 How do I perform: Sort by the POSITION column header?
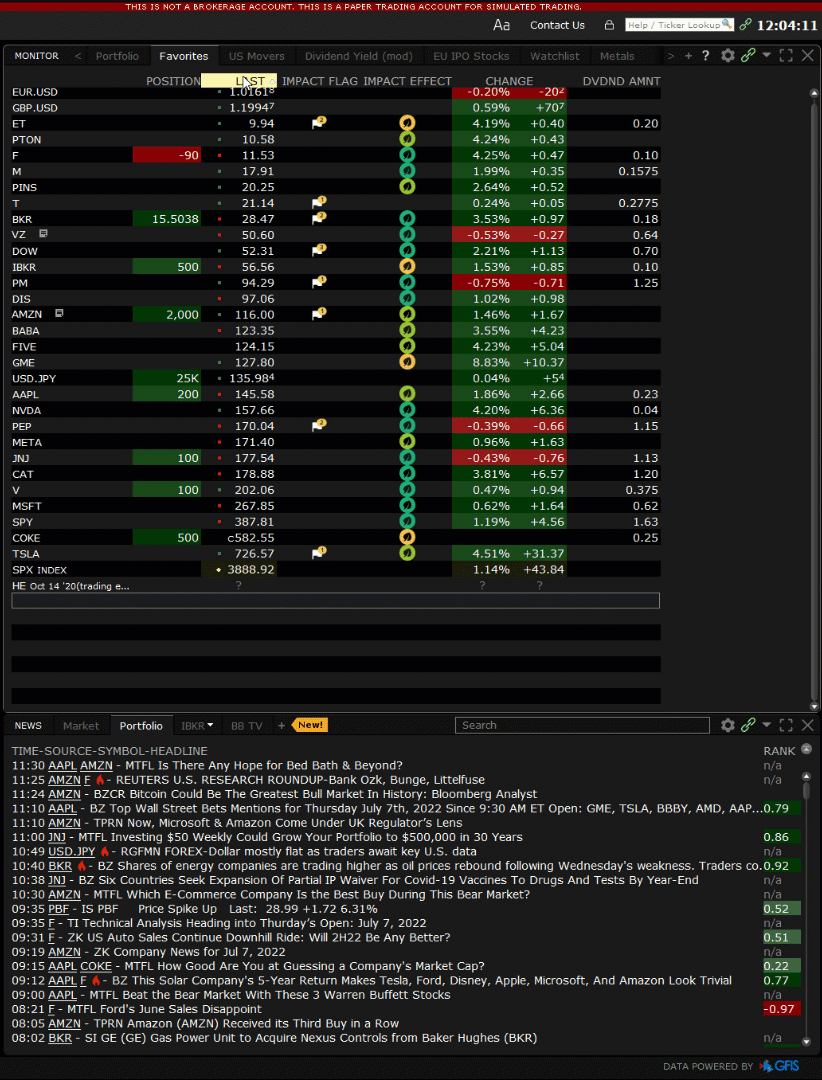[x=173, y=81]
